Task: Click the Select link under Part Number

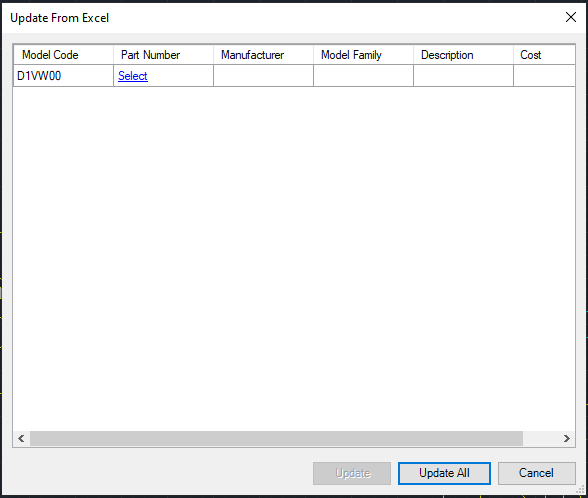Action: (133, 76)
